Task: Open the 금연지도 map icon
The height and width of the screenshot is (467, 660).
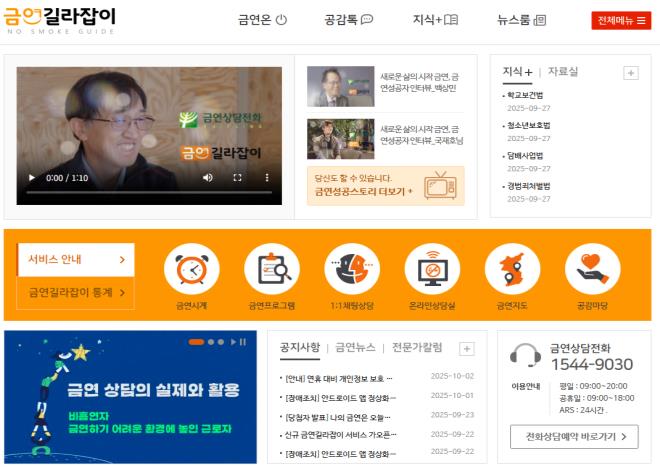Action: point(512,270)
